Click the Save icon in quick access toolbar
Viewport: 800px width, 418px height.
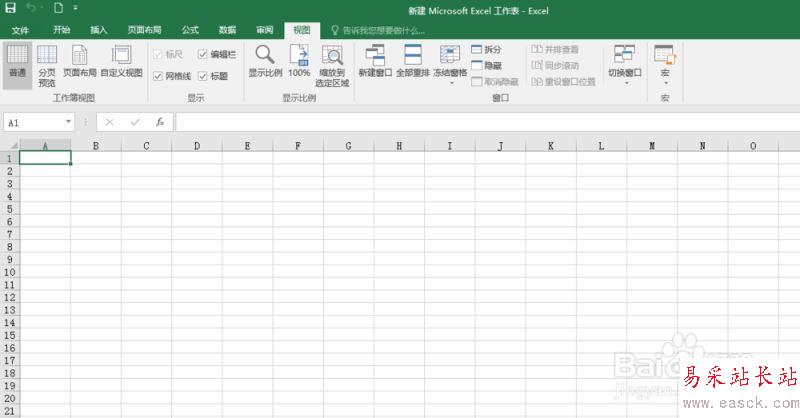[x=10, y=8]
